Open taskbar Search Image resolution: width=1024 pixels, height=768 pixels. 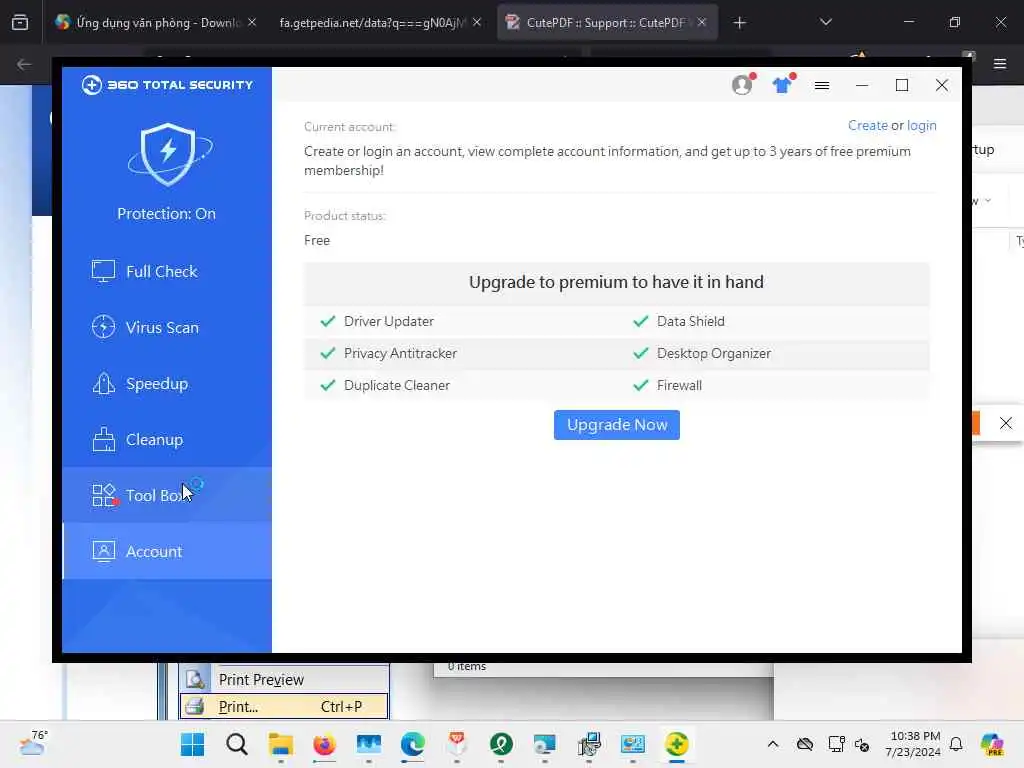(x=237, y=744)
